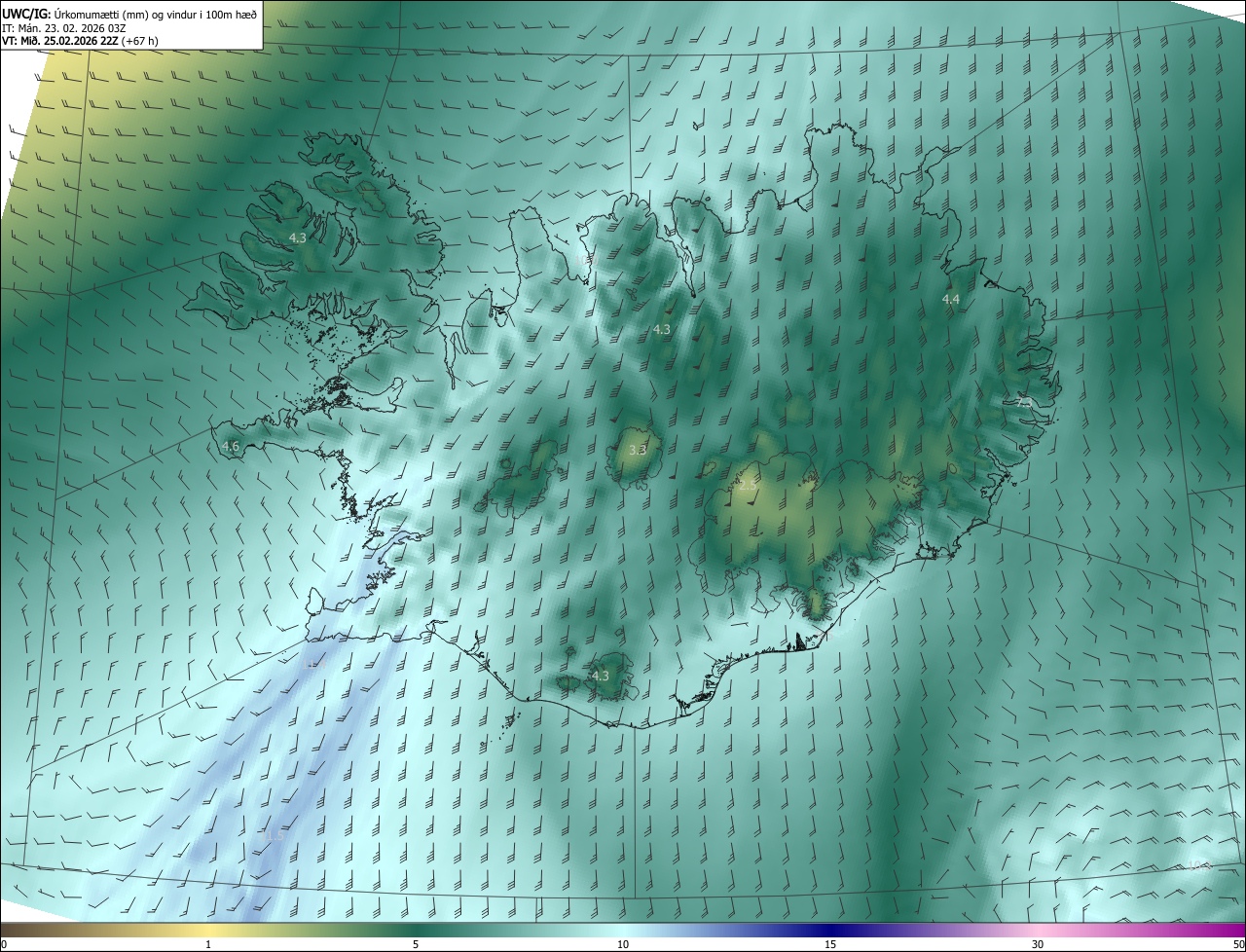Click the 4.6 value on the Snæfellsnes peninsula
The width and height of the screenshot is (1246, 952).
point(231,447)
